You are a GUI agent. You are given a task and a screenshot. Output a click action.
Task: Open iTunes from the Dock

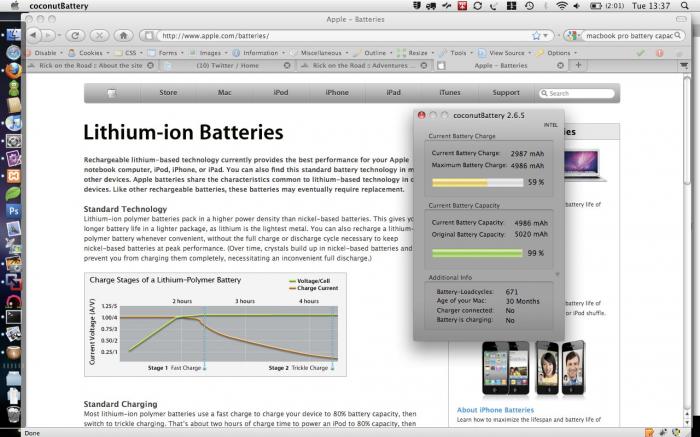[x=13, y=123]
